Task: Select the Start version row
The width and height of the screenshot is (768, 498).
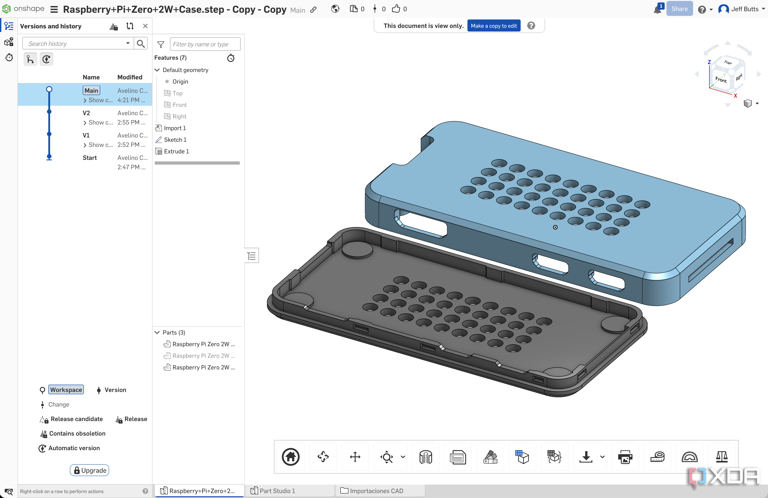Action: pyautogui.click(x=85, y=162)
